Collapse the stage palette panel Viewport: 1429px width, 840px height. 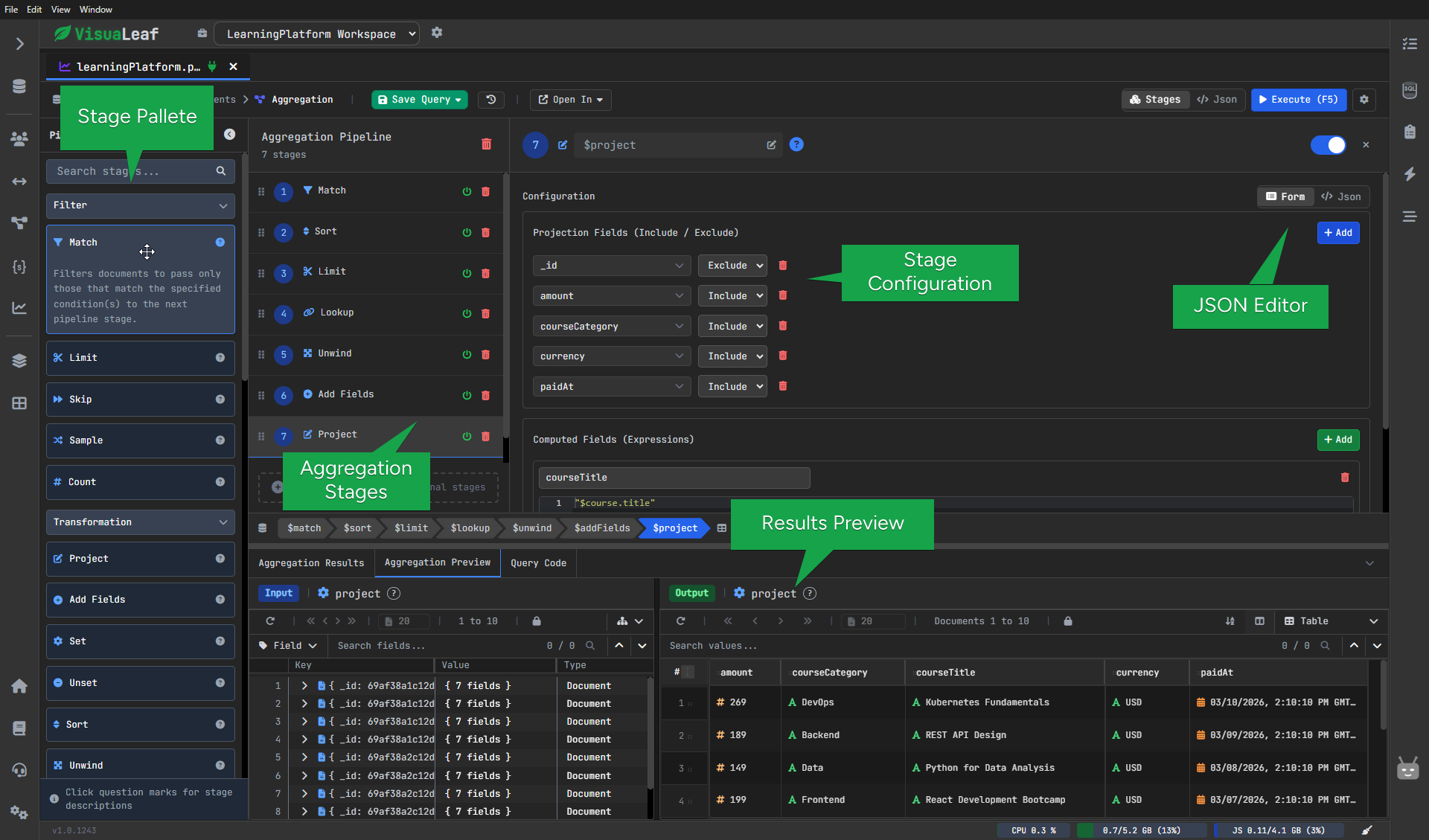(x=230, y=135)
